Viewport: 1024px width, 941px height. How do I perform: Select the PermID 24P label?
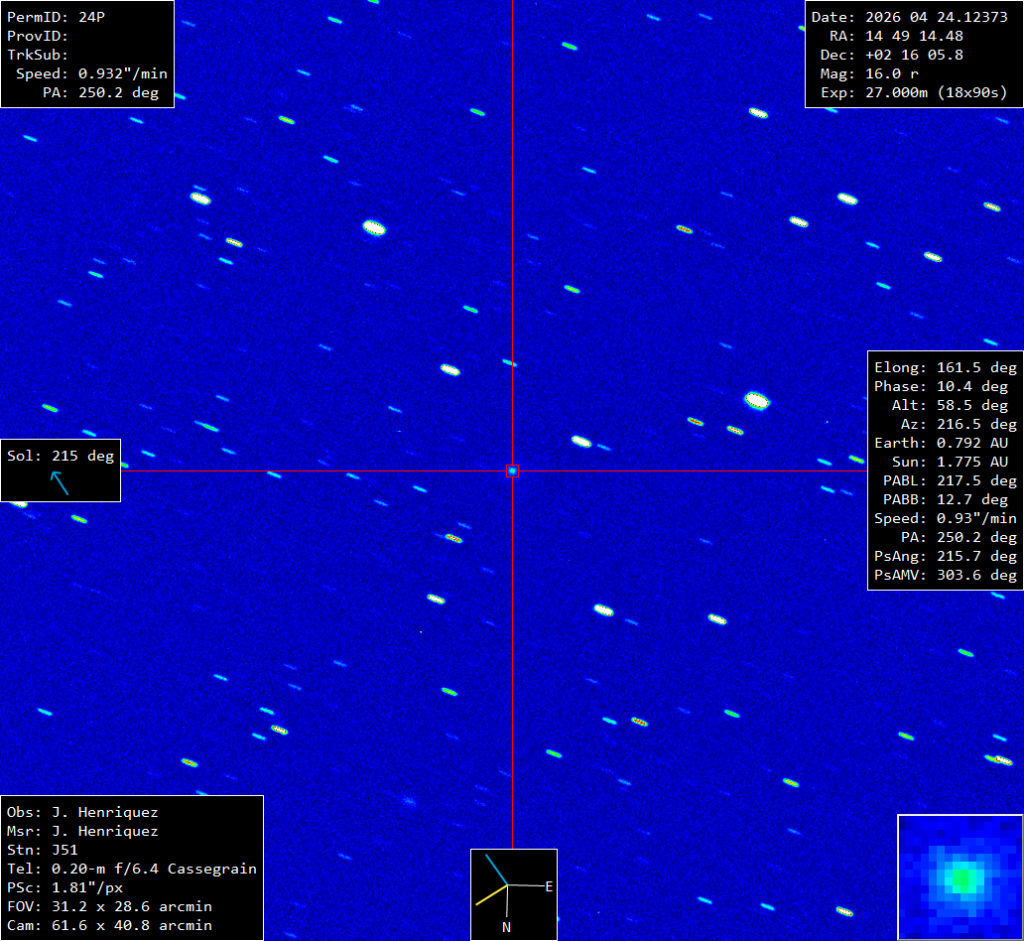pos(56,17)
